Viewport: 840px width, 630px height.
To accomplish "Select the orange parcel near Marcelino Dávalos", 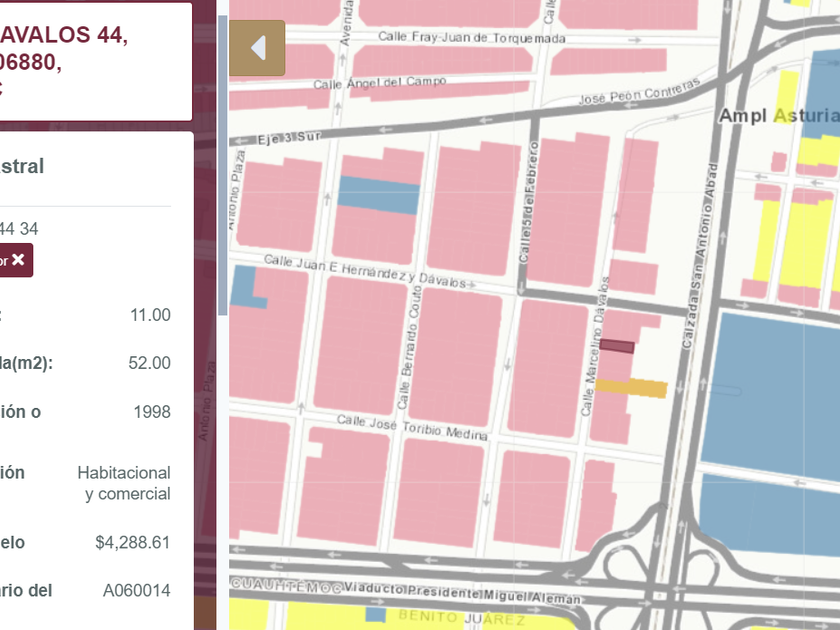I will [632, 389].
